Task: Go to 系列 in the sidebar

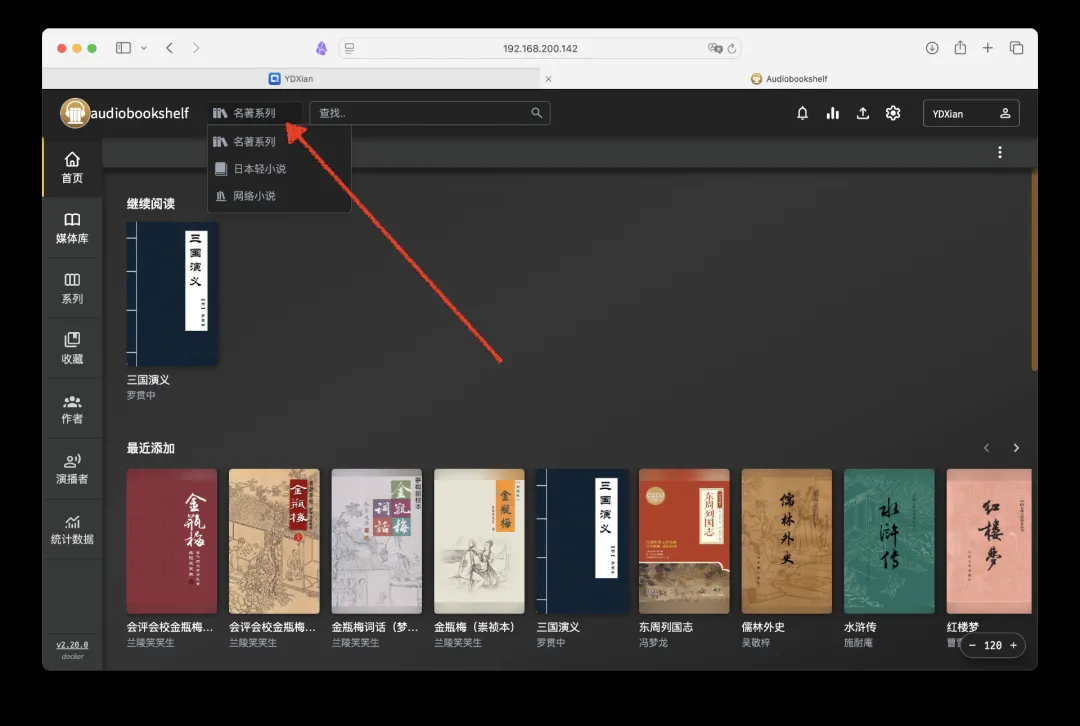Action: tap(72, 288)
